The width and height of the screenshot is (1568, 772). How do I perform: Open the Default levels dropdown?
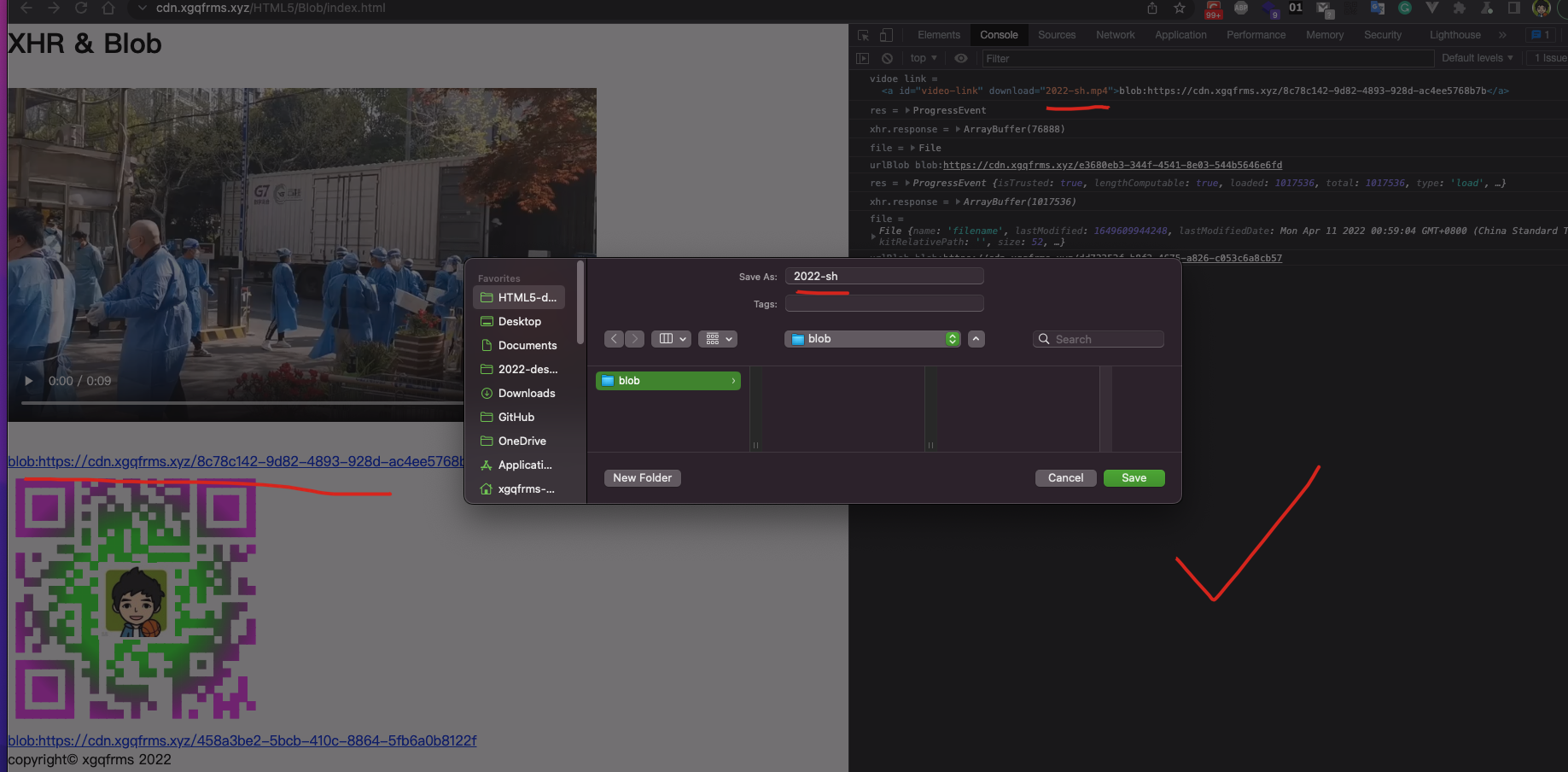tap(1477, 58)
